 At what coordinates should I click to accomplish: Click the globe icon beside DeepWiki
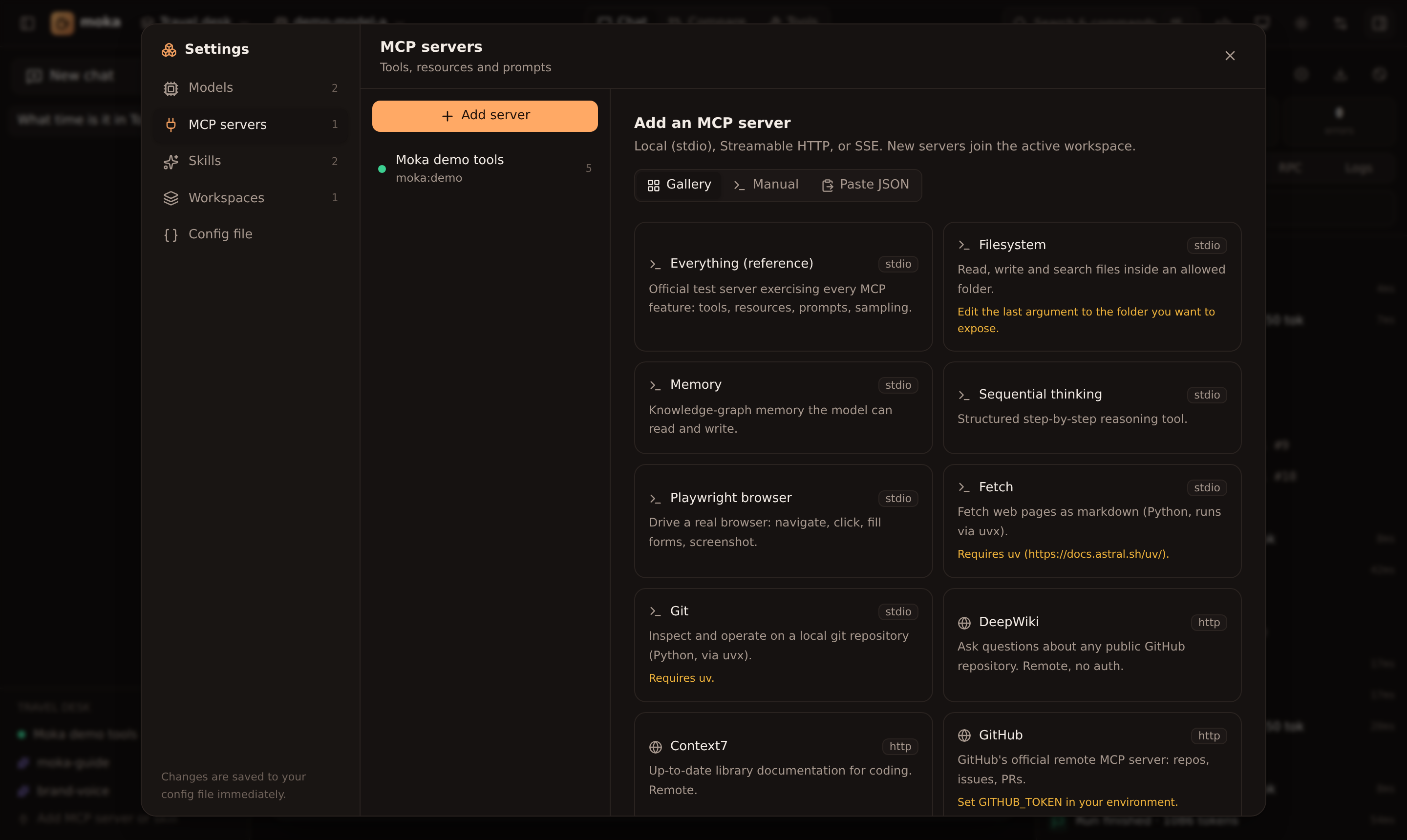(x=964, y=623)
